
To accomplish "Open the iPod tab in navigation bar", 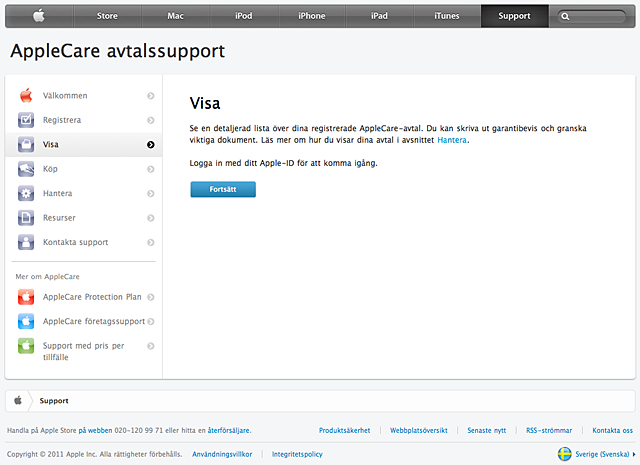I will (x=243, y=16).
